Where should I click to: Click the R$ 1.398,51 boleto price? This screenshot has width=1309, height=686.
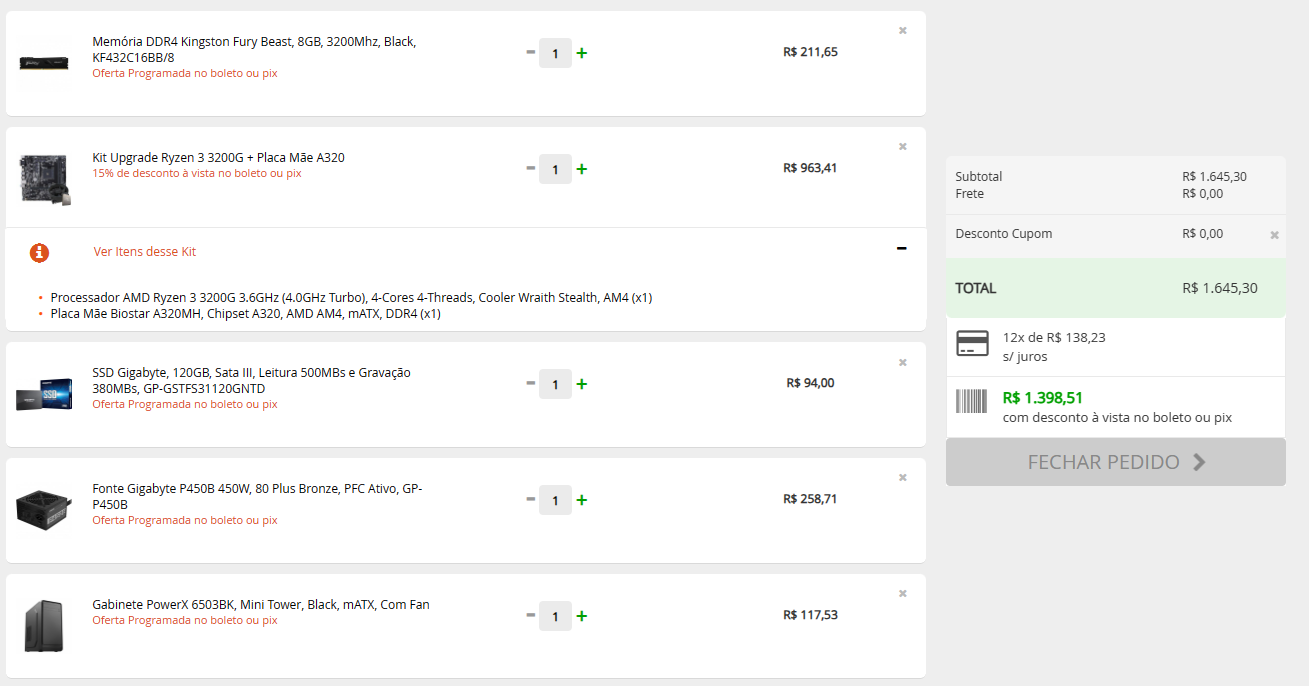click(1043, 397)
